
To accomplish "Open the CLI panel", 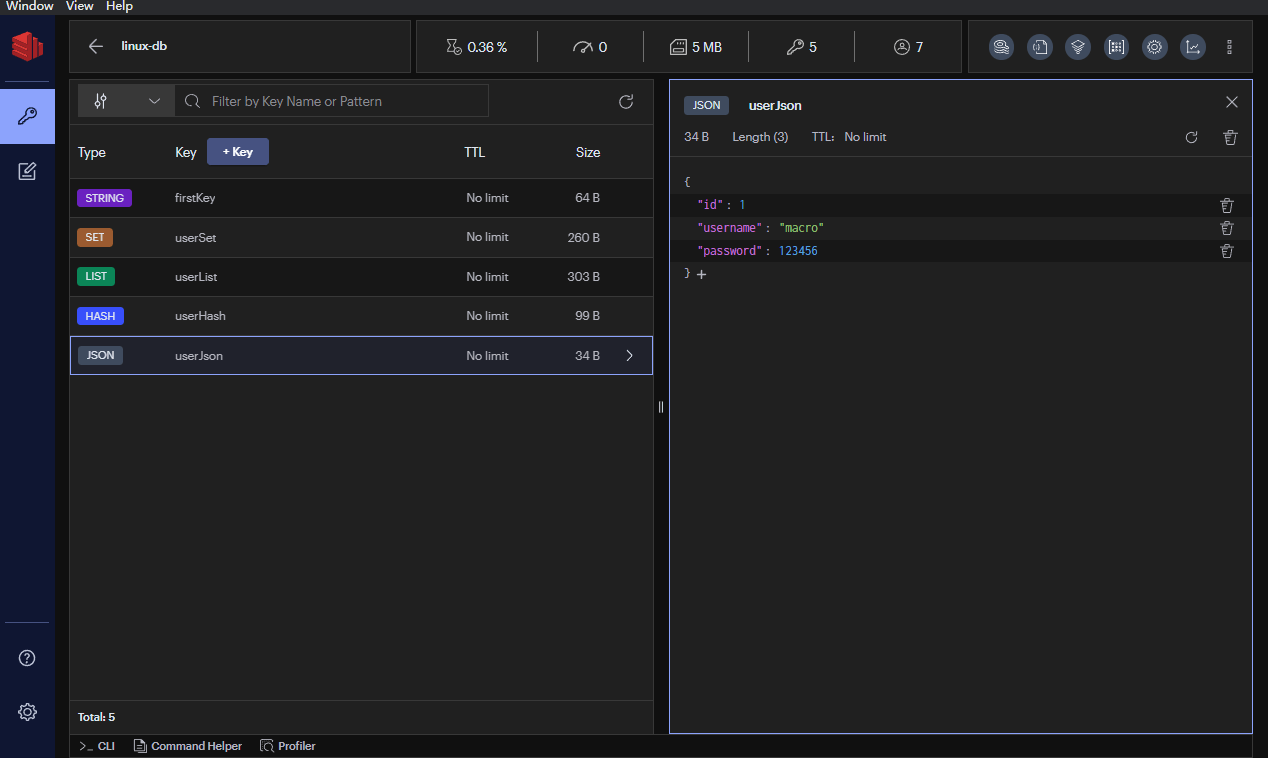I will pyautogui.click(x=97, y=746).
